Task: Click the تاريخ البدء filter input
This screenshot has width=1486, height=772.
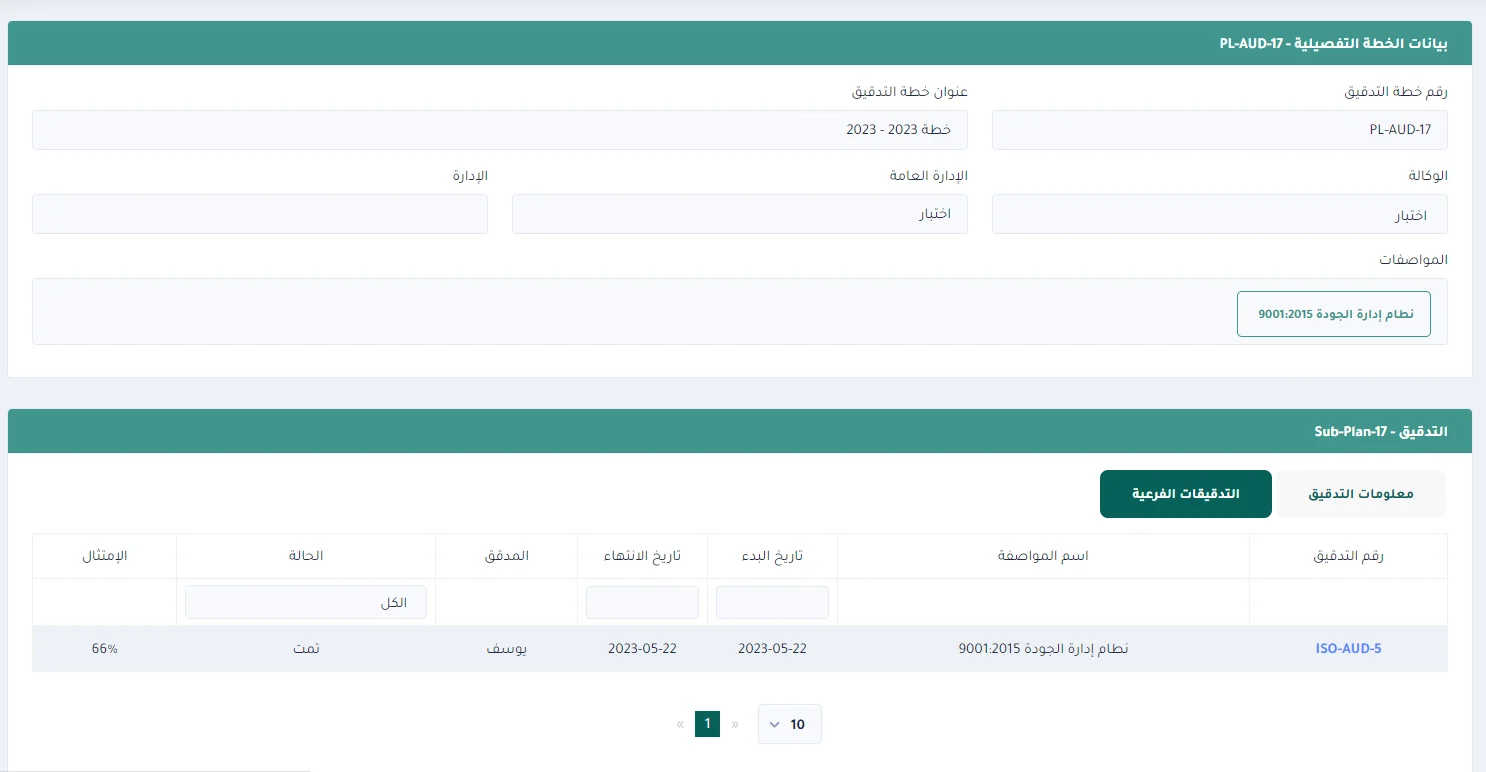Action: (772, 602)
